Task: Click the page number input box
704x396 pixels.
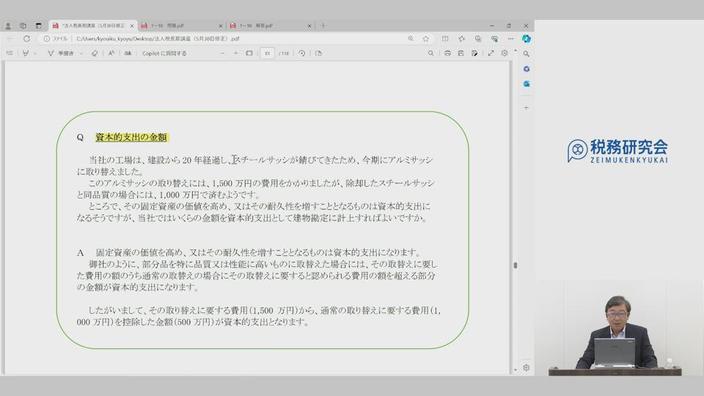Action: (x=267, y=53)
